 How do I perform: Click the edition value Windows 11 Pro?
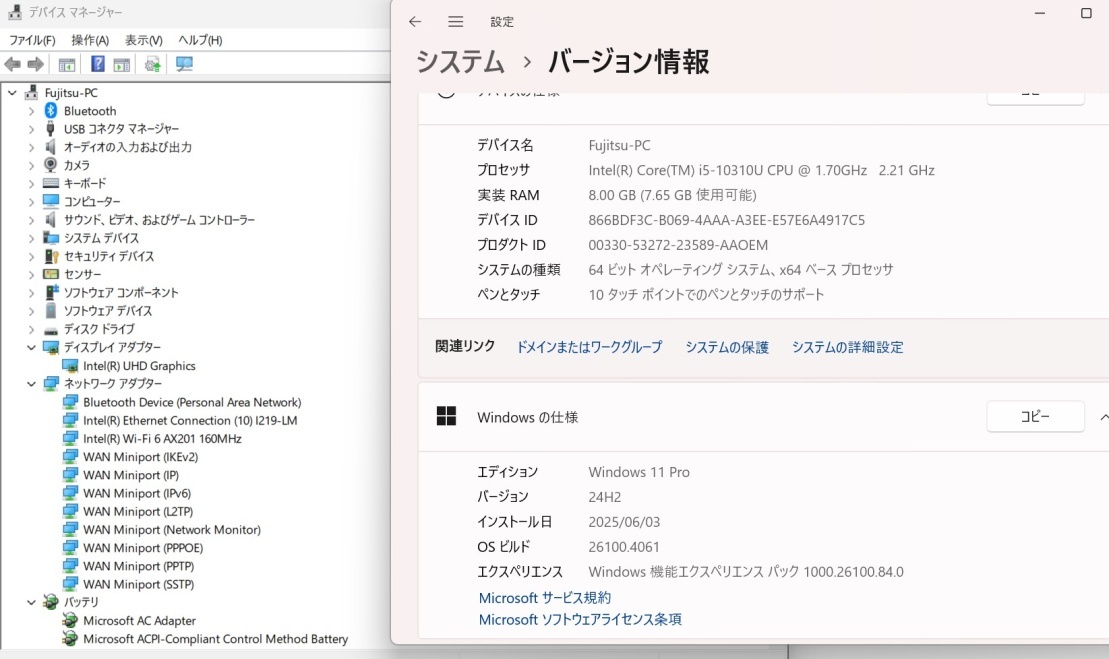click(x=639, y=472)
